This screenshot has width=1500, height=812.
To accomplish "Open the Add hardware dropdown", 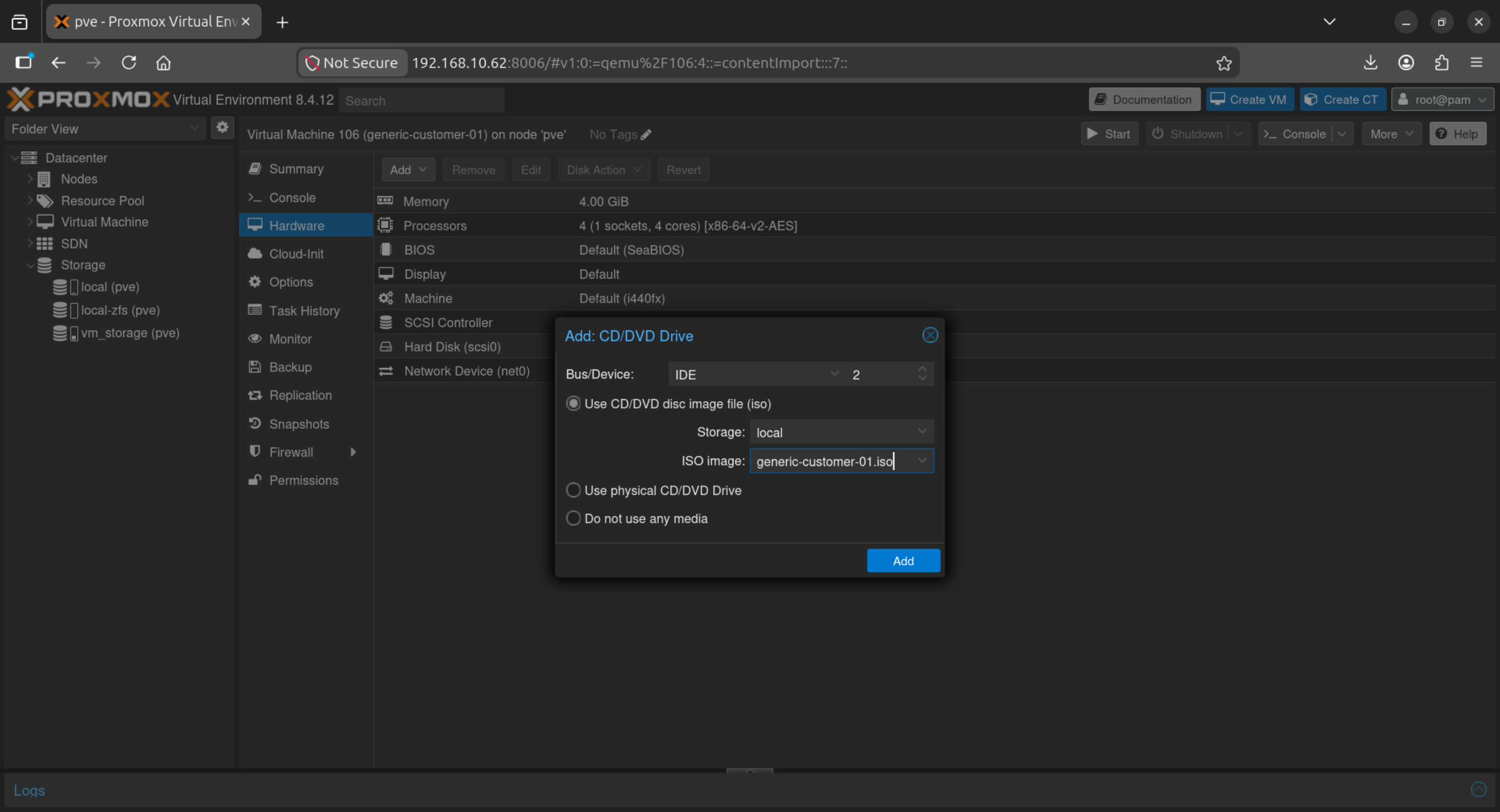I will [x=408, y=170].
